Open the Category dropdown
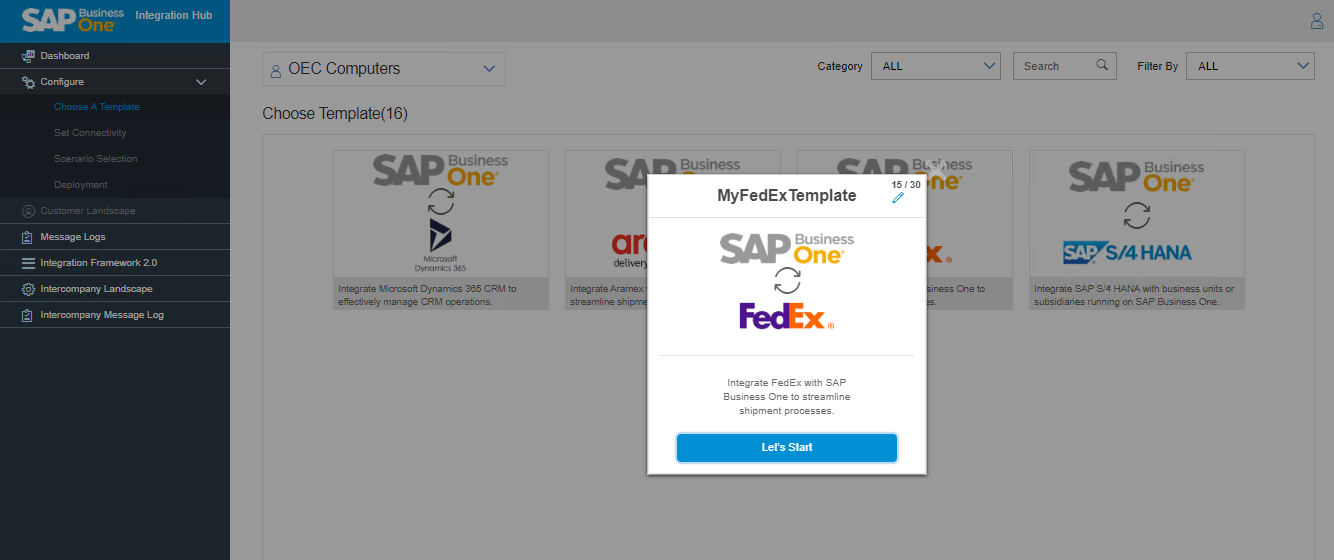1334x560 pixels. (936, 66)
